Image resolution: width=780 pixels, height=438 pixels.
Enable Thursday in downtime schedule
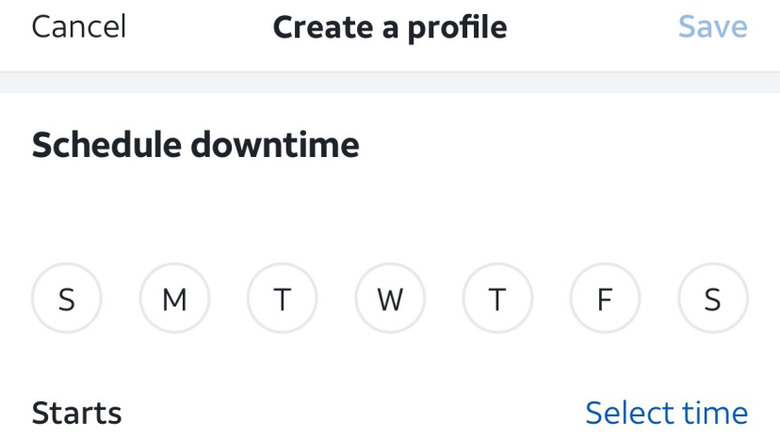pos(497,298)
